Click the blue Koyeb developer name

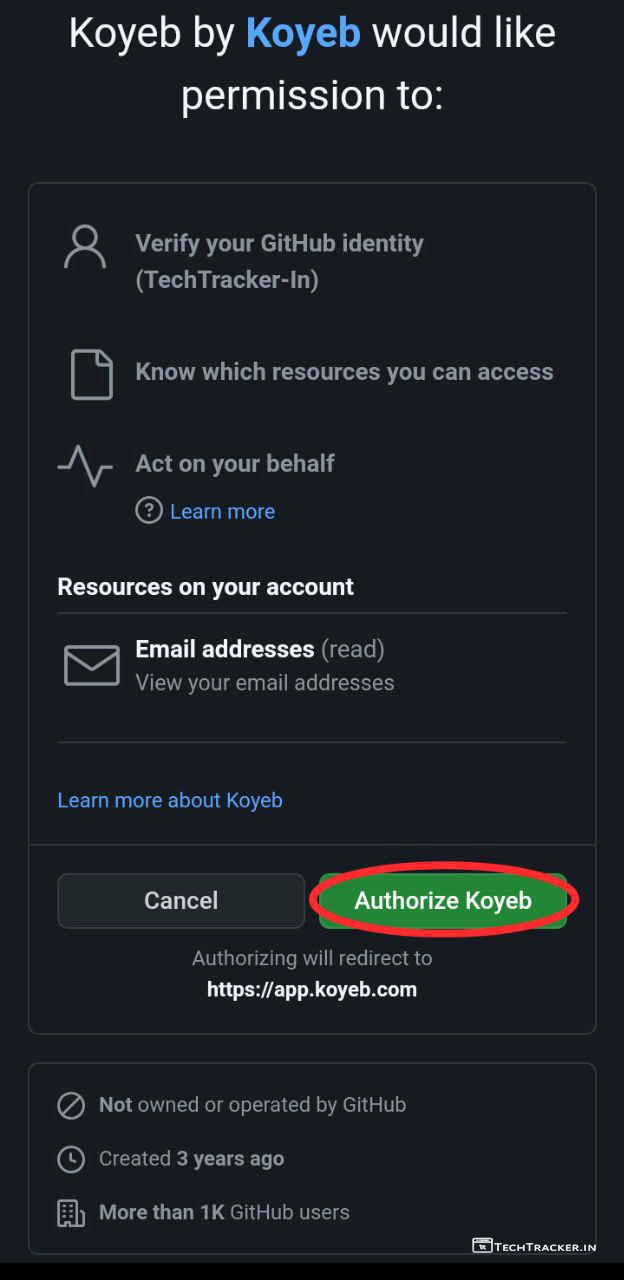(303, 34)
